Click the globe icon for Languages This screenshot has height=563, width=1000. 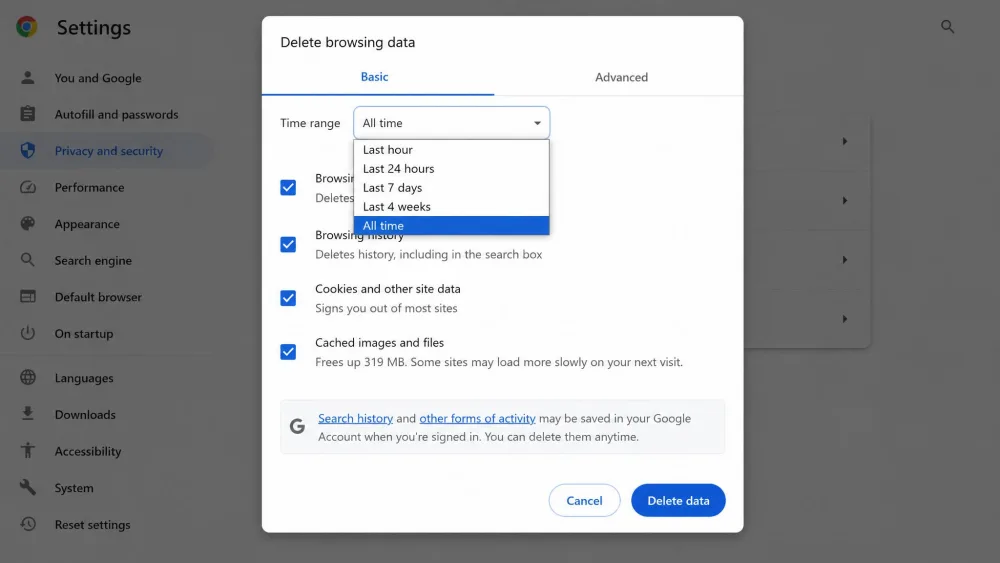pyautogui.click(x=27, y=377)
